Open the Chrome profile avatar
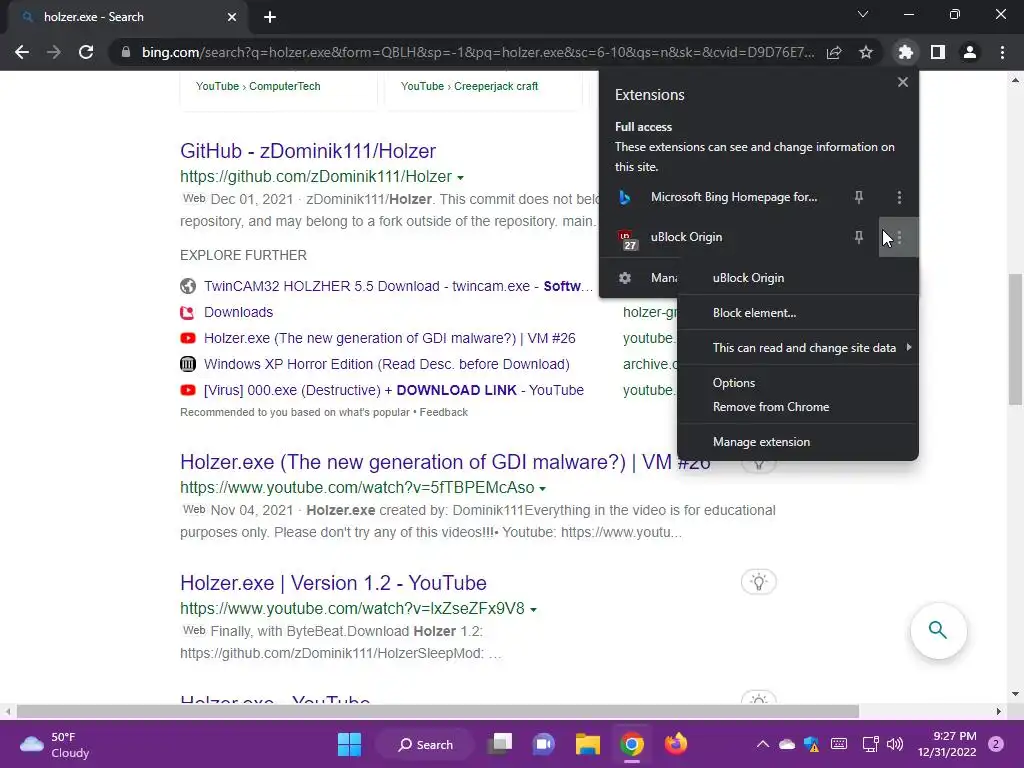The image size is (1024, 768). [970, 52]
